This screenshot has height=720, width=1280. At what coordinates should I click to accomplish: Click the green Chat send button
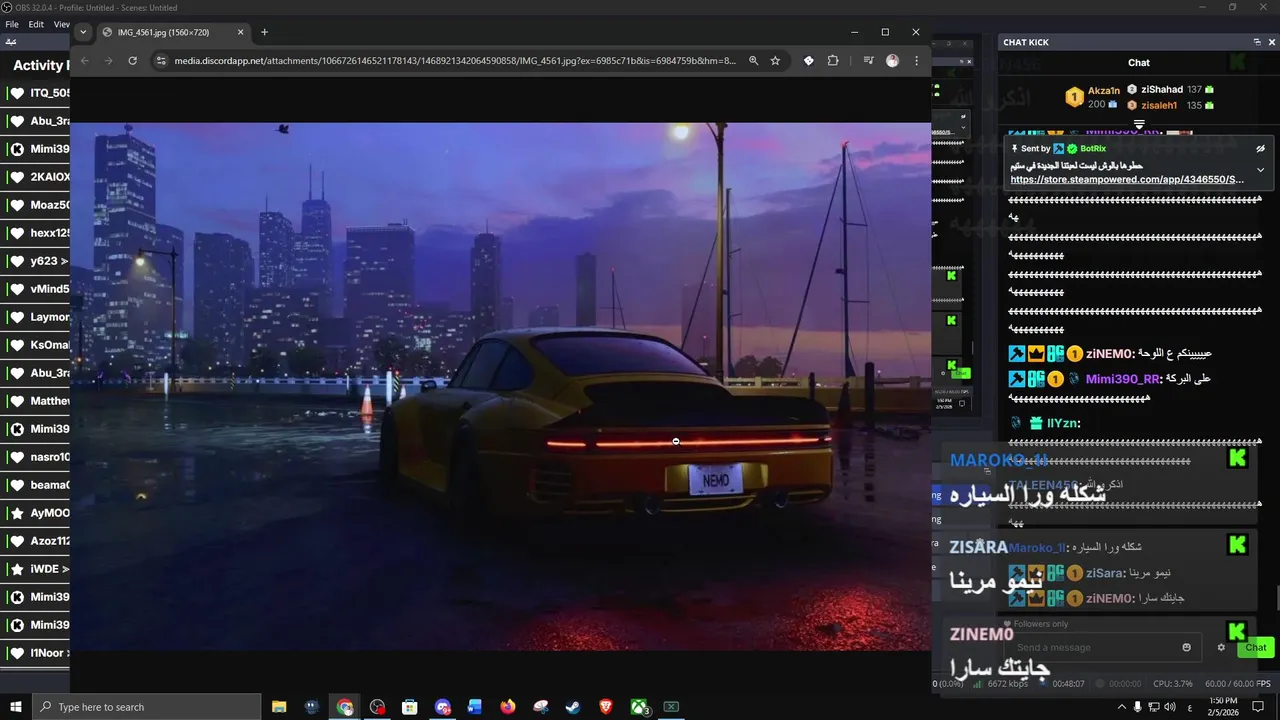click(x=1256, y=647)
